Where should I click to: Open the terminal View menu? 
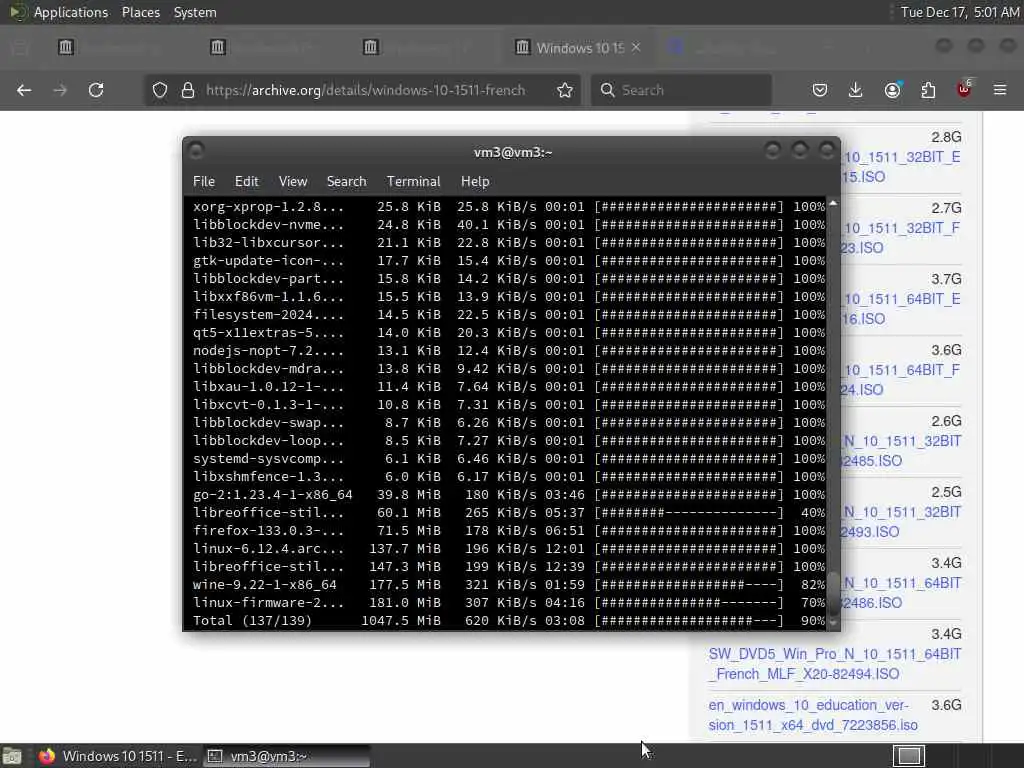point(293,182)
